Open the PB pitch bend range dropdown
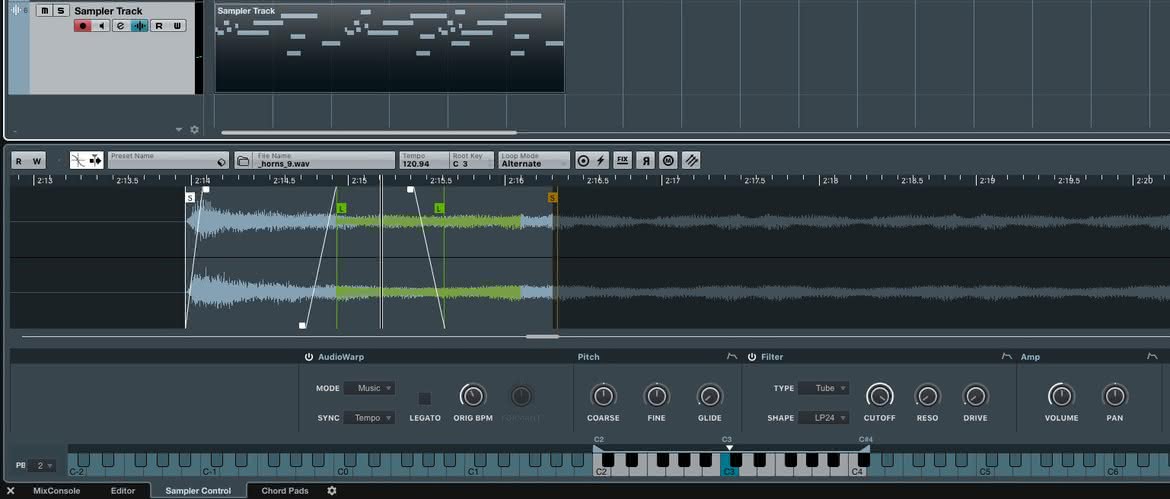 (44, 465)
